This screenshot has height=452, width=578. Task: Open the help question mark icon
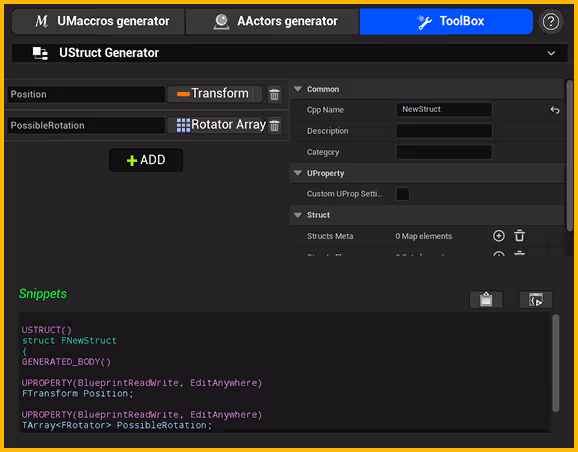[551, 22]
